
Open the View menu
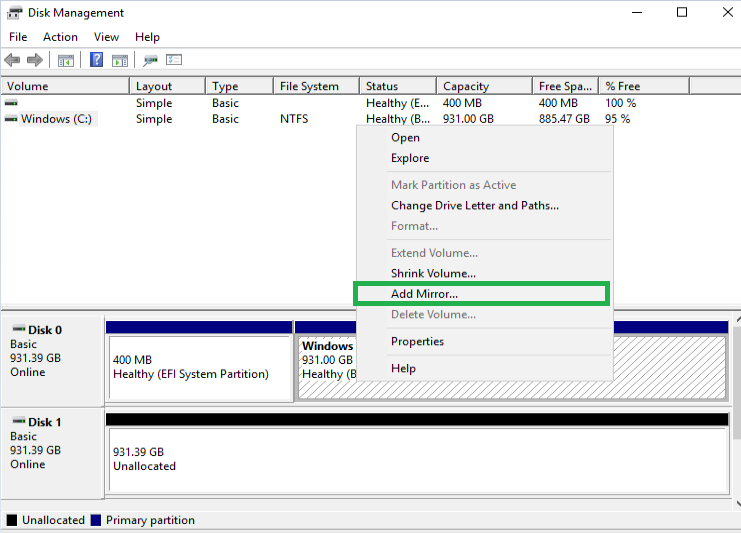click(106, 37)
